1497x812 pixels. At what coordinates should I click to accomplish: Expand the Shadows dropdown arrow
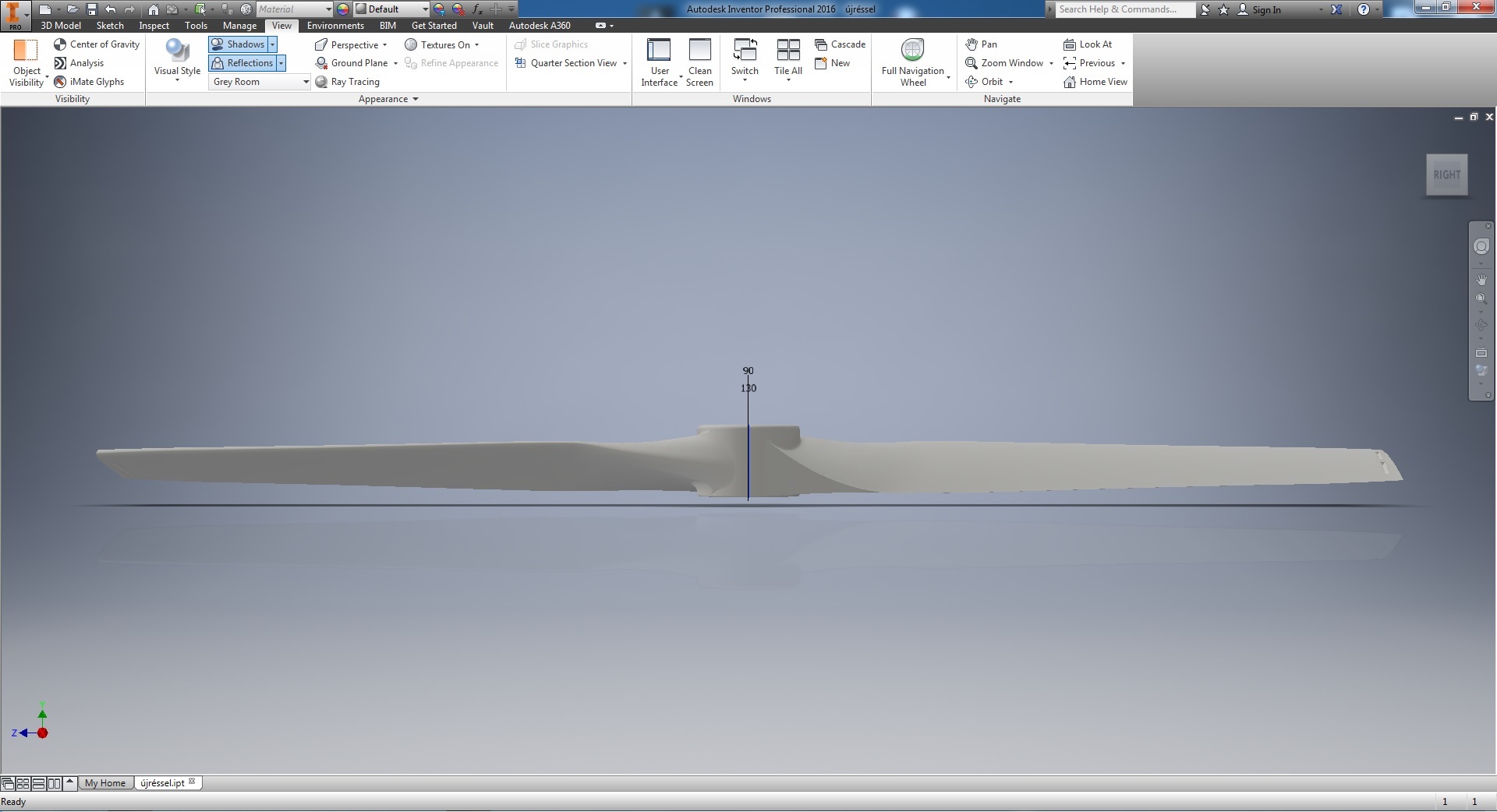[x=272, y=44]
